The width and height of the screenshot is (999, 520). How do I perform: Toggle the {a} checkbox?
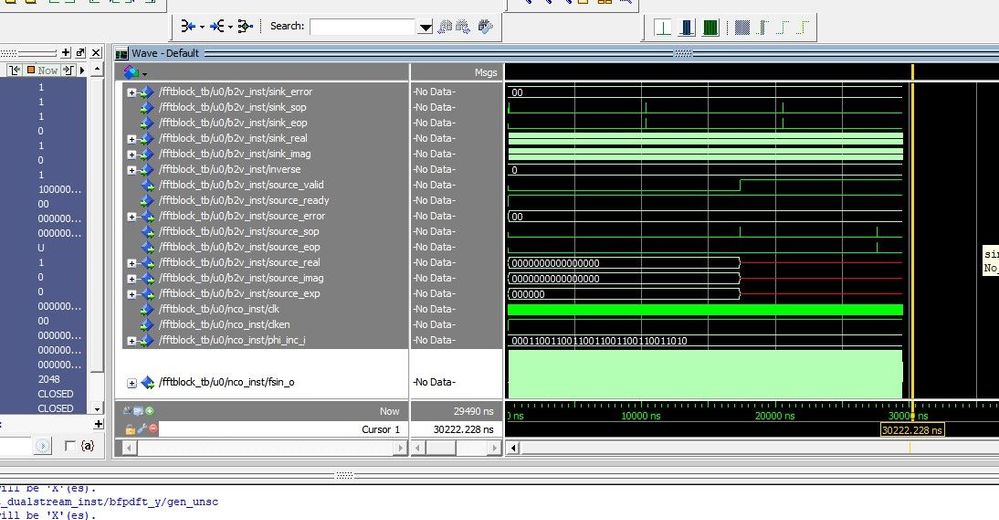tap(70, 445)
